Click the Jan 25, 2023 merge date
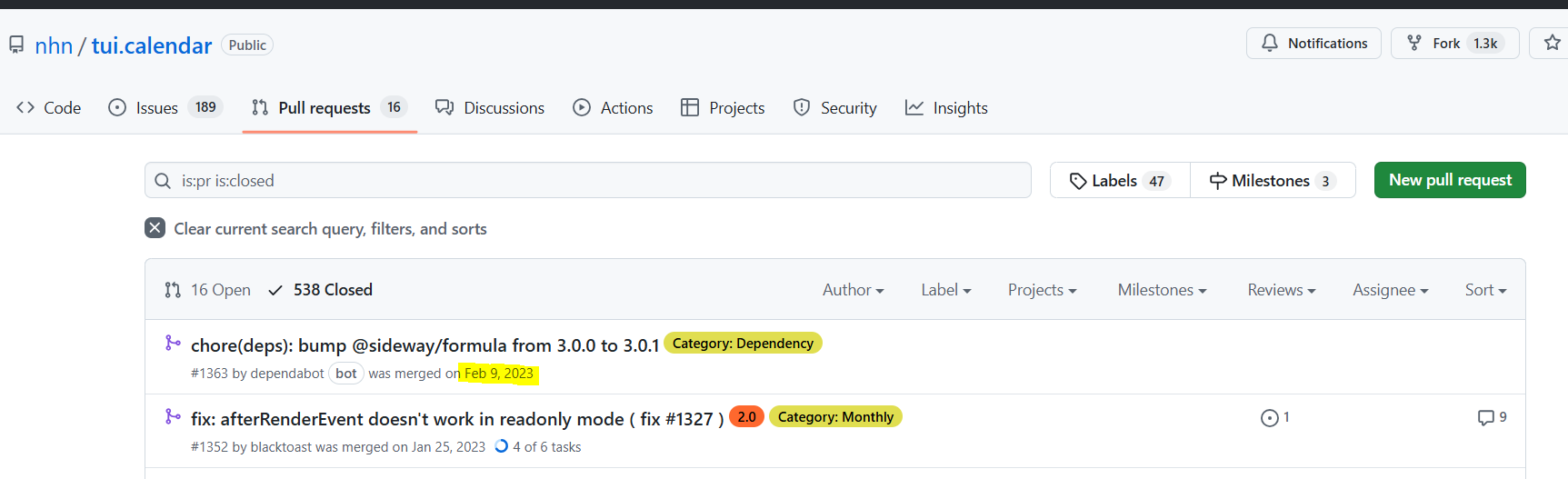Screen dimensions: 1568x479 (448, 447)
